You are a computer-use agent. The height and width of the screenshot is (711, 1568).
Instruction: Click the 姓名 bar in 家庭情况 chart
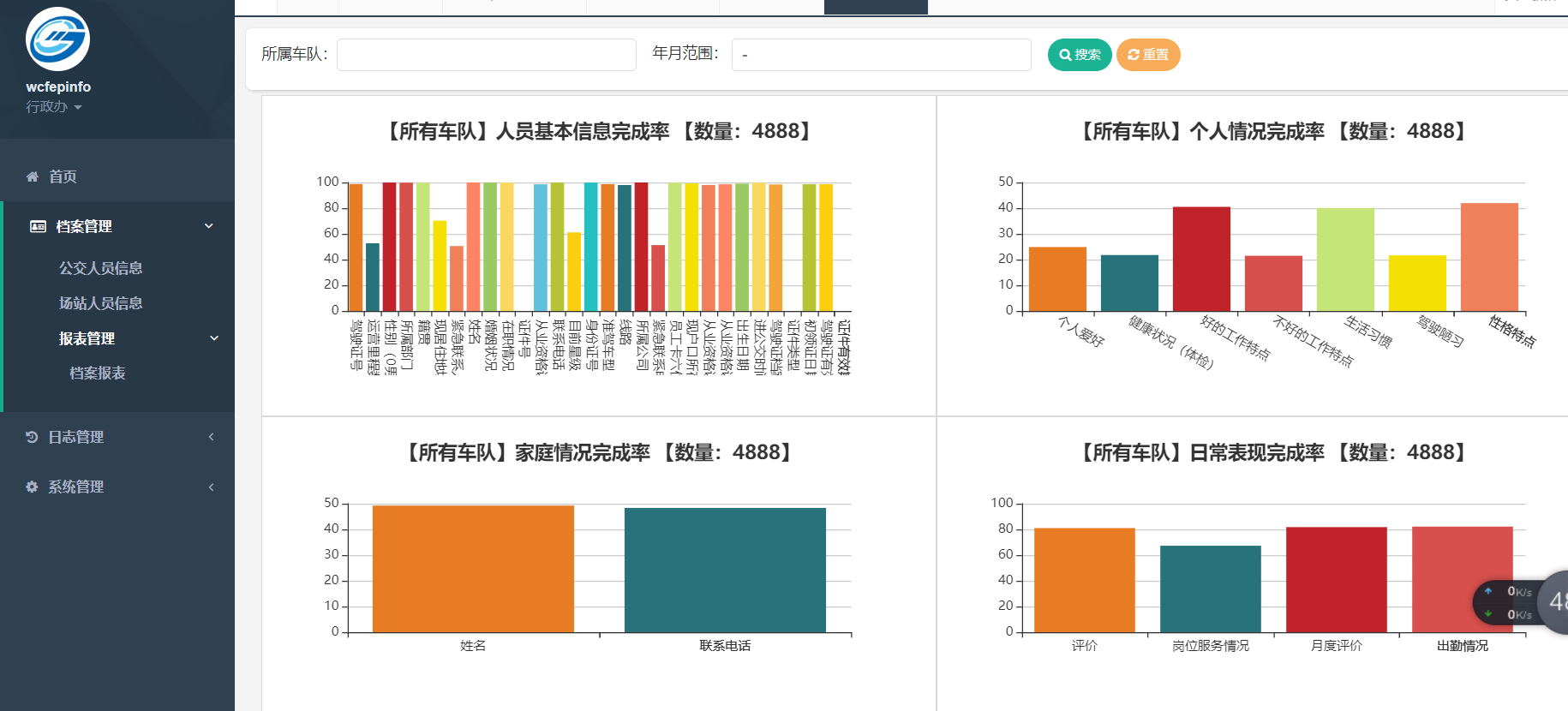click(473, 569)
